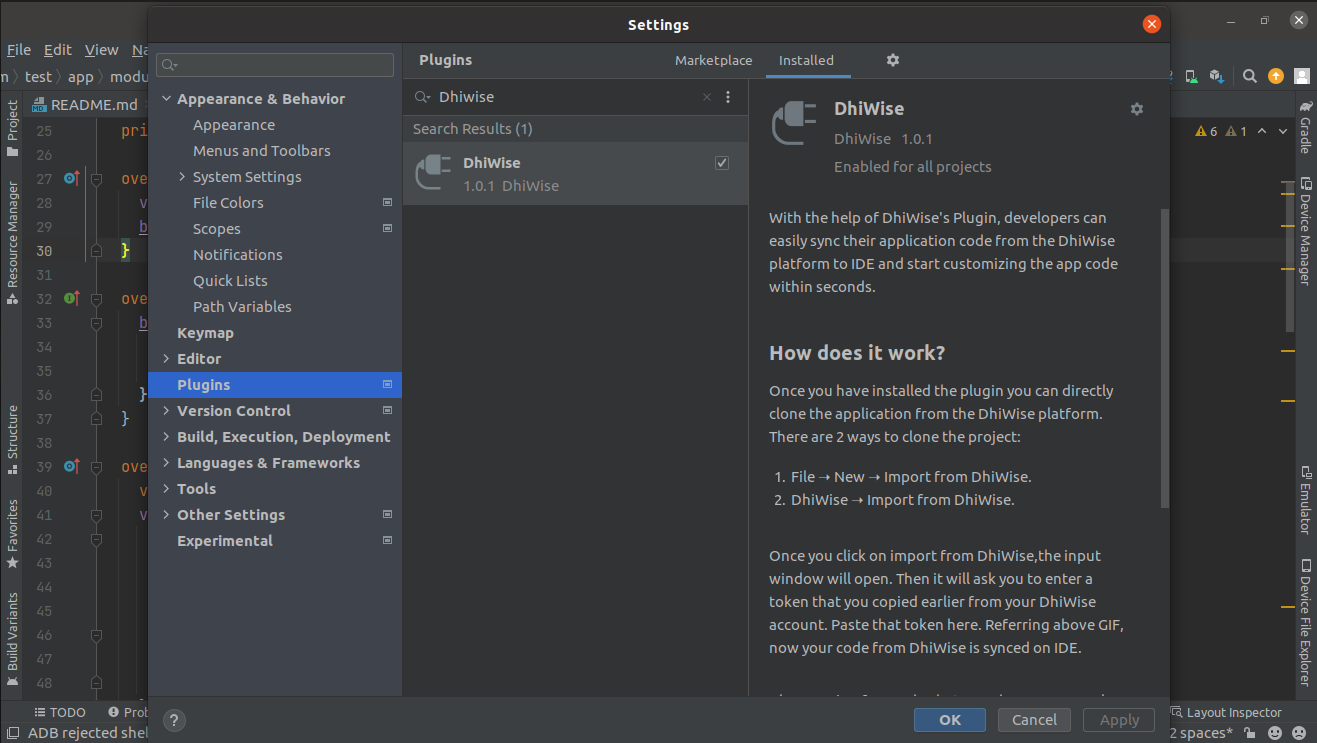Viewport: 1317px width, 743px height.
Task: Jump to next highlighted error arrow
Action: coord(1283,131)
